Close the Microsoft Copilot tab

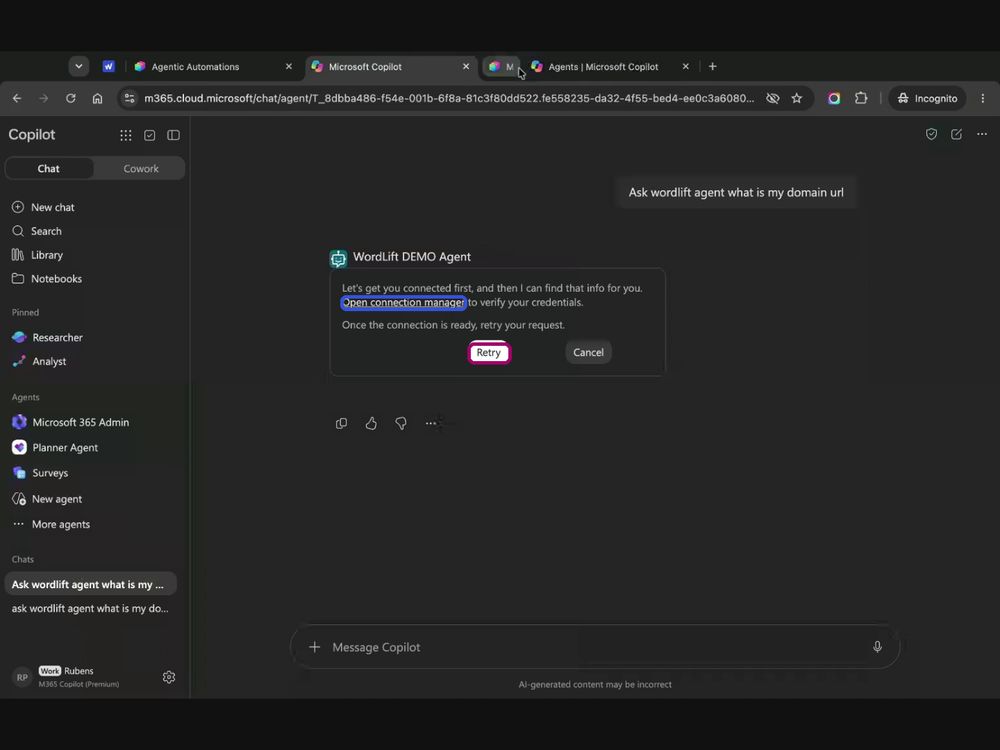click(x=466, y=66)
